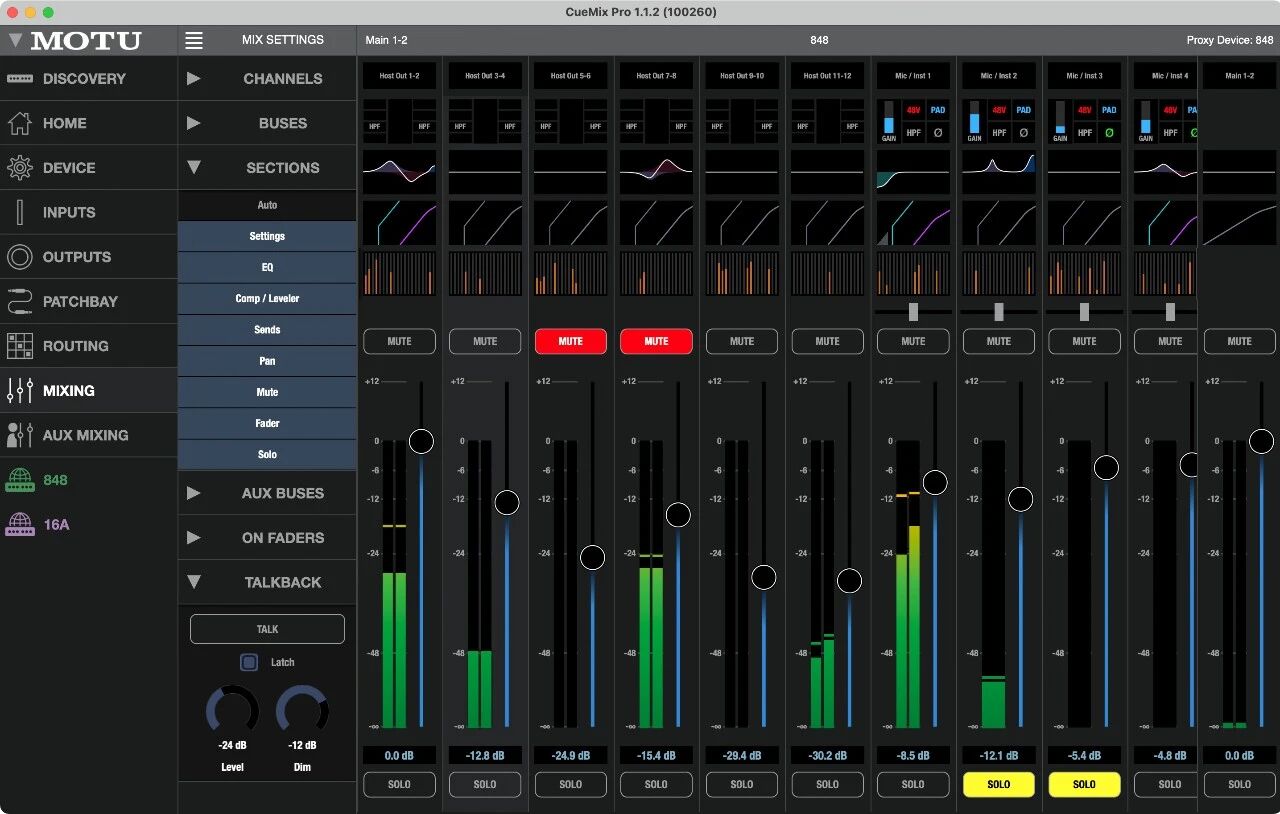1280x814 pixels.
Task: Click the Mic / Inst 1 EQ curve thumbnail
Action: tap(913, 173)
